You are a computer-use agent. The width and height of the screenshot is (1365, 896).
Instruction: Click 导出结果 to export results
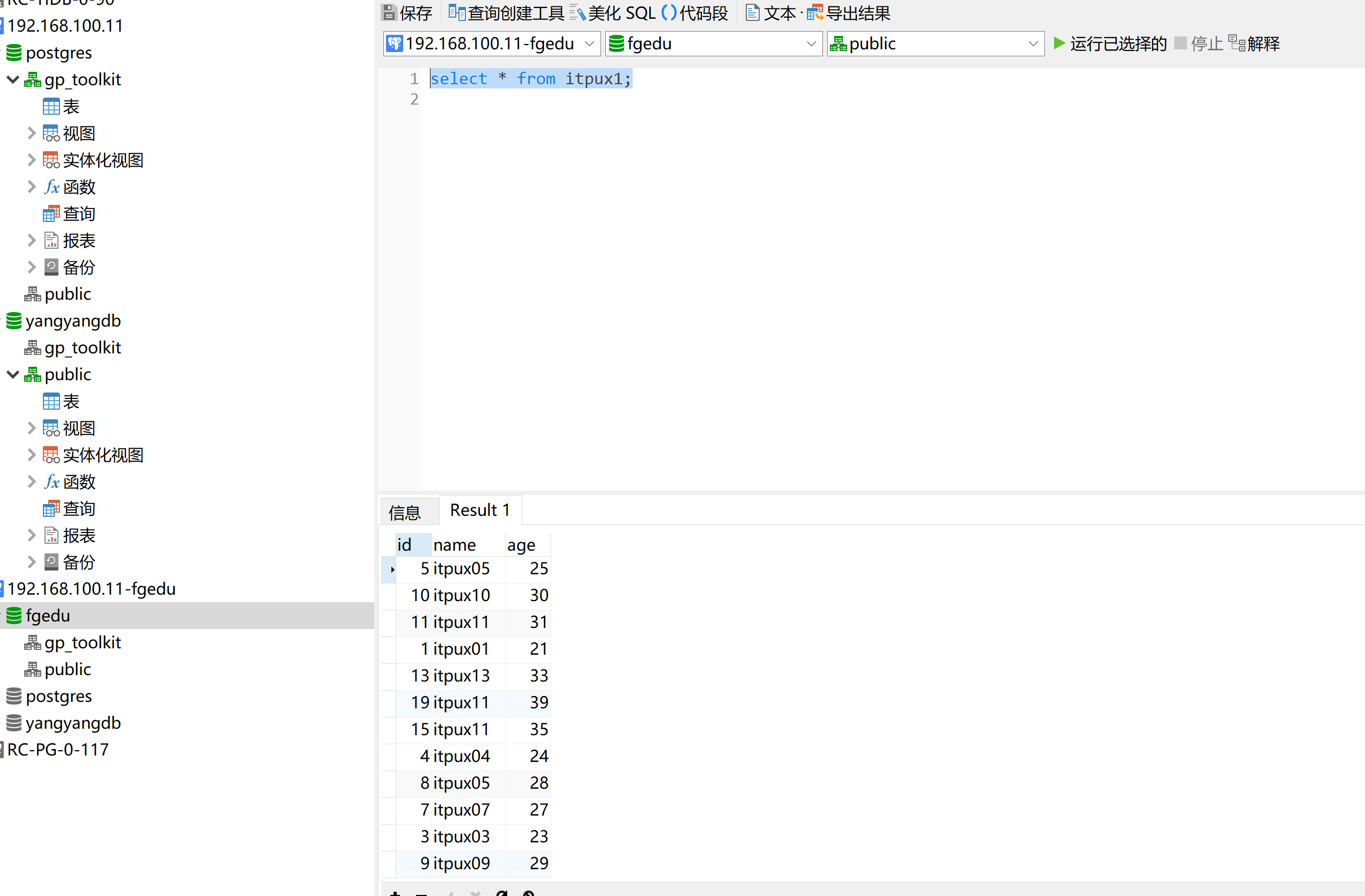(x=848, y=13)
